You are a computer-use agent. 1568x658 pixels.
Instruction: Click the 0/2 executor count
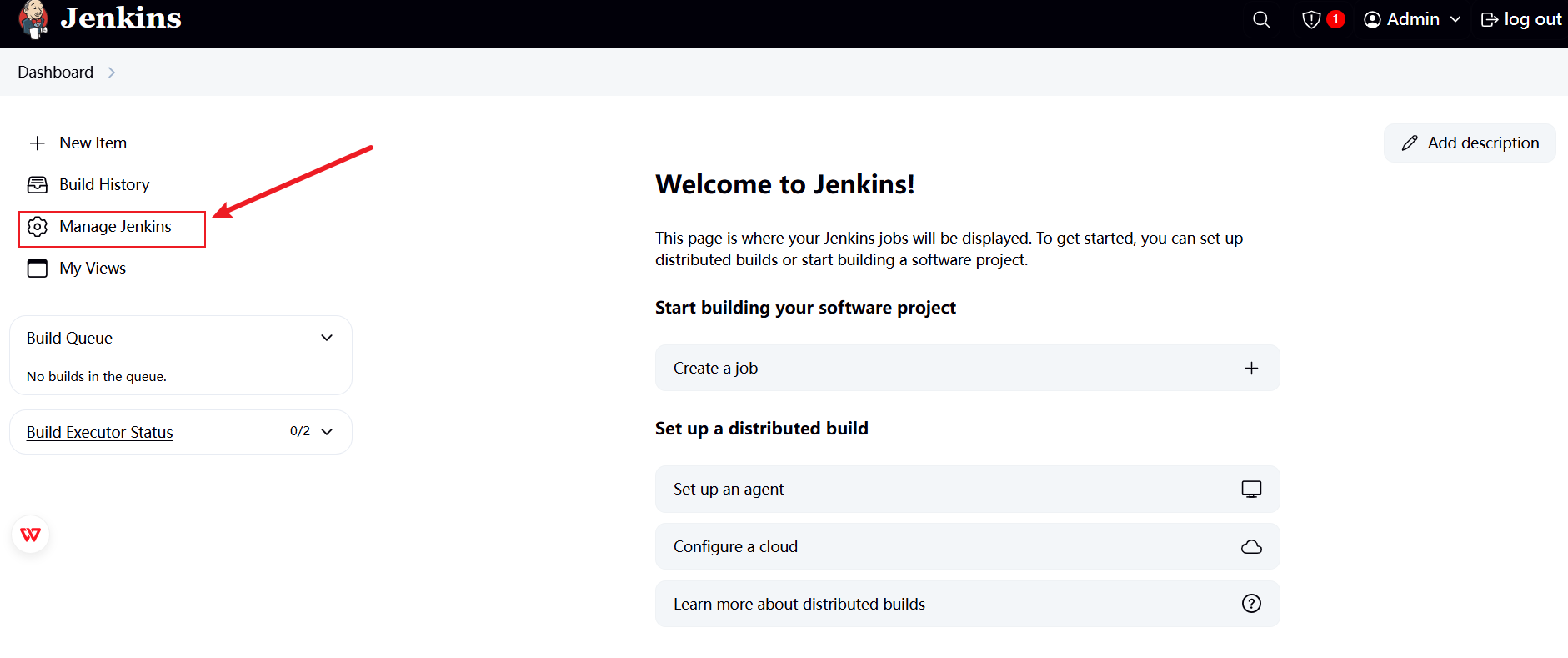pyautogui.click(x=300, y=431)
